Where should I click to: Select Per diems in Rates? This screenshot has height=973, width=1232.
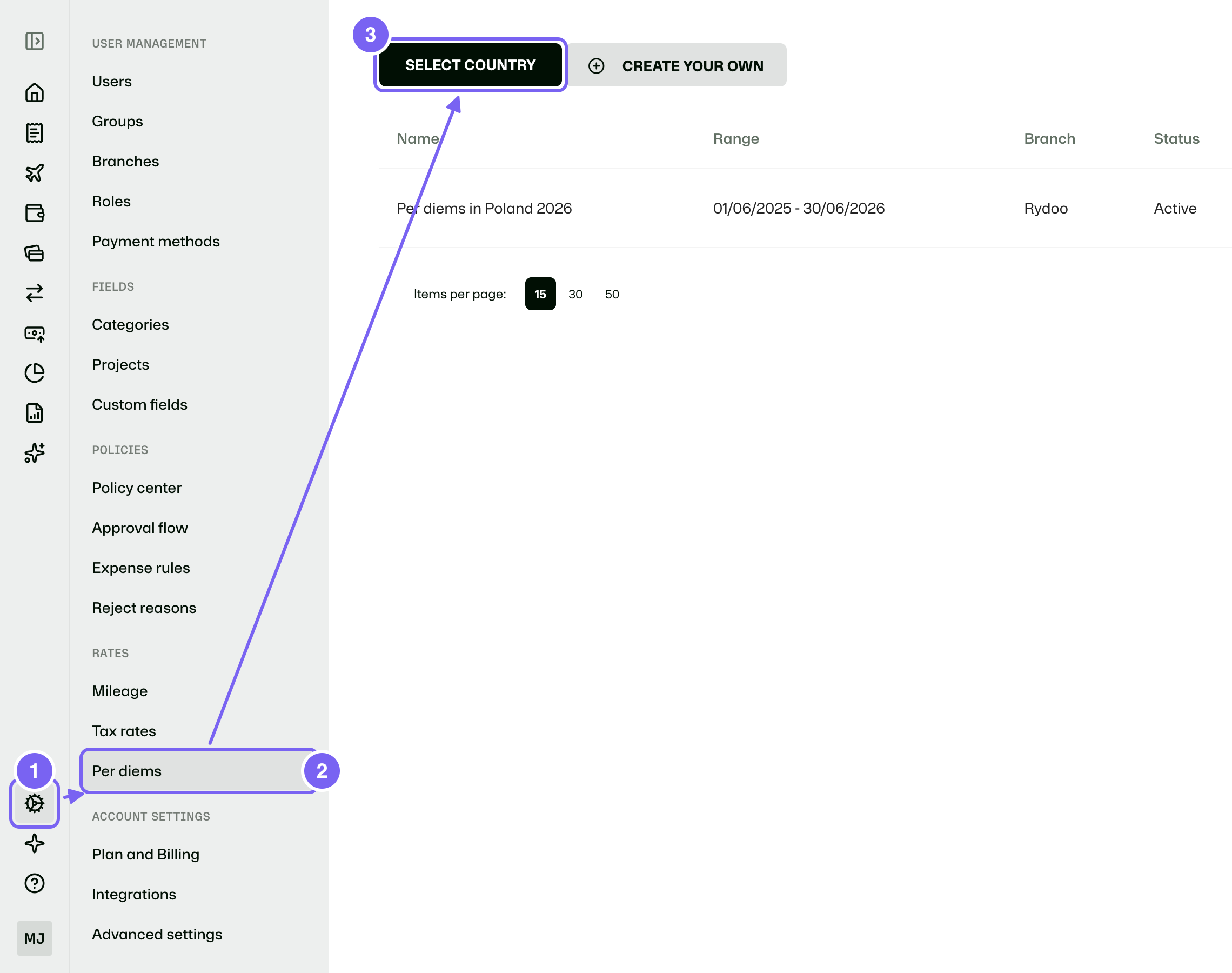tap(199, 771)
